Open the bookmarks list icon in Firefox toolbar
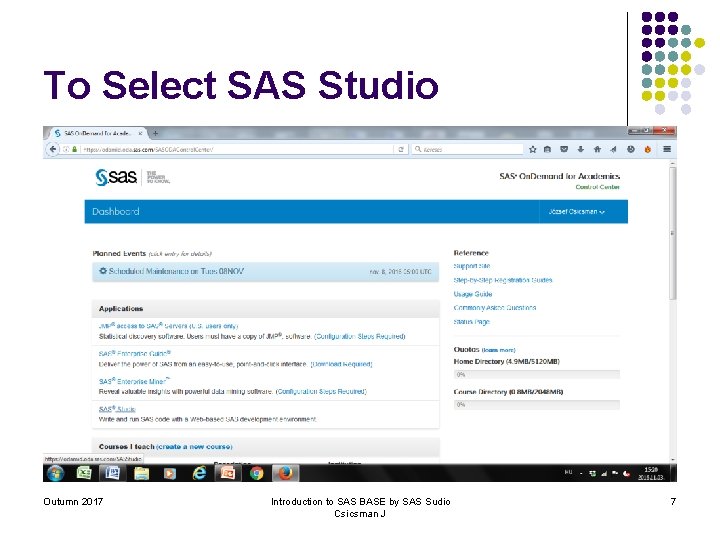Viewport: 720px width, 540px height. 547,150
